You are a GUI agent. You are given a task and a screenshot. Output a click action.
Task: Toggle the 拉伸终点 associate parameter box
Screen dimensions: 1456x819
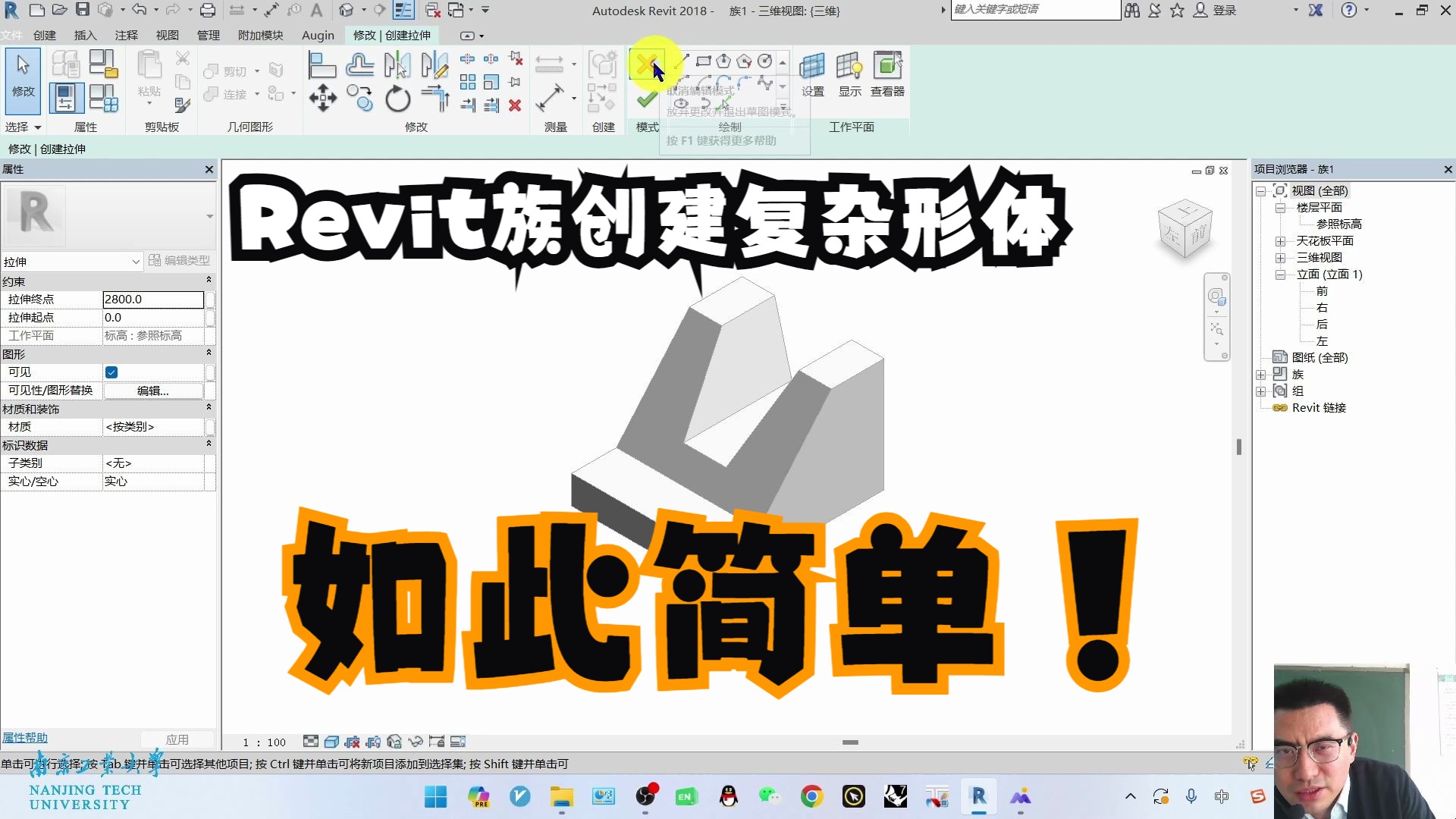click(x=210, y=300)
